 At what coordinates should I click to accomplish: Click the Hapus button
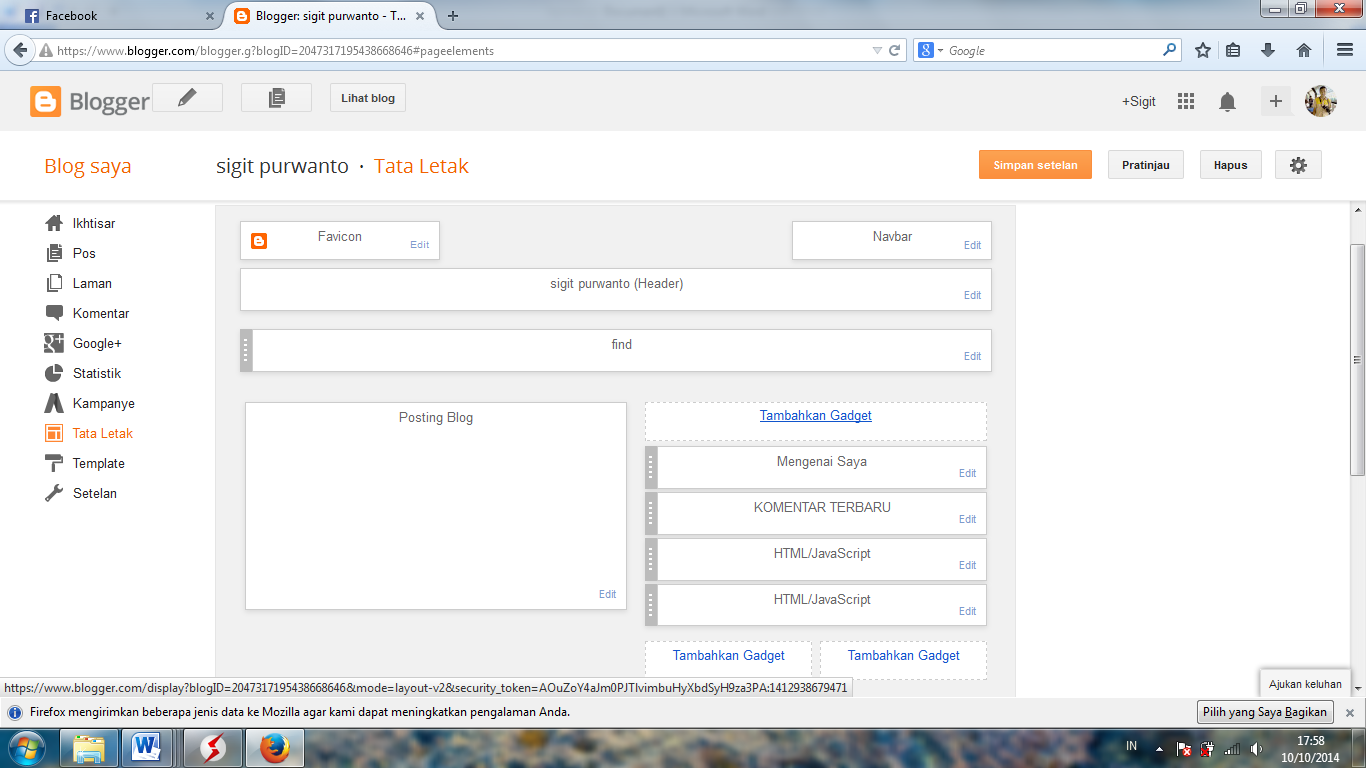pyautogui.click(x=1231, y=165)
